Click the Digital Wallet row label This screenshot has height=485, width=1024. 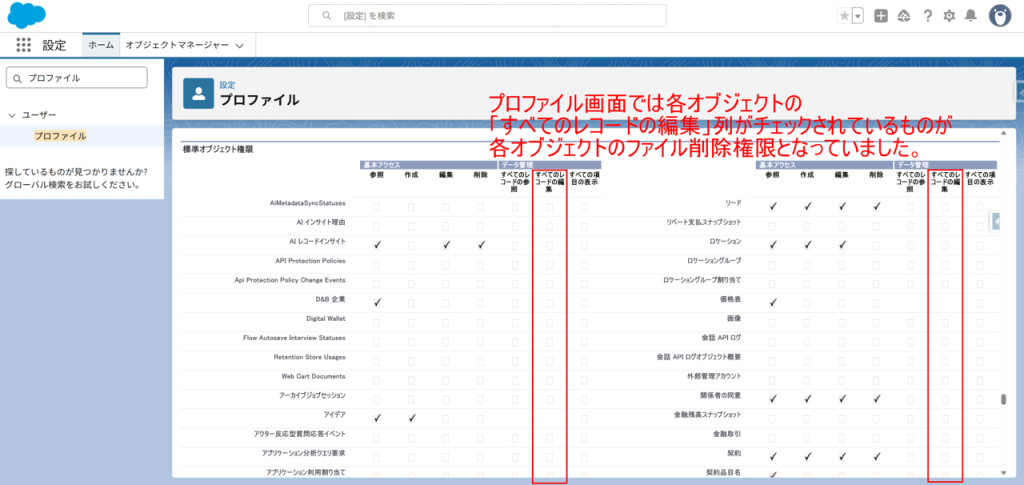326,319
